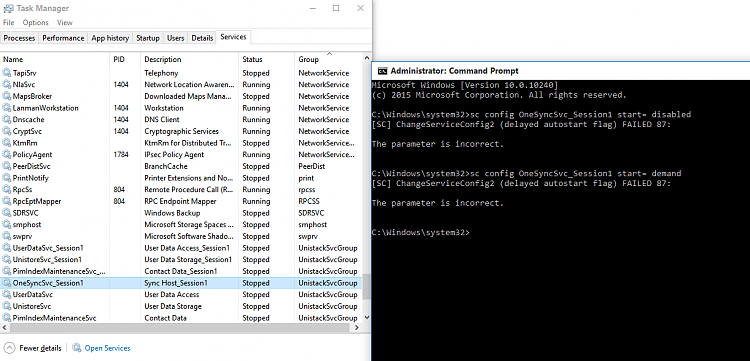This screenshot has width=750, height=361.
Task: Switch to the Details tab
Action: [x=202, y=38]
